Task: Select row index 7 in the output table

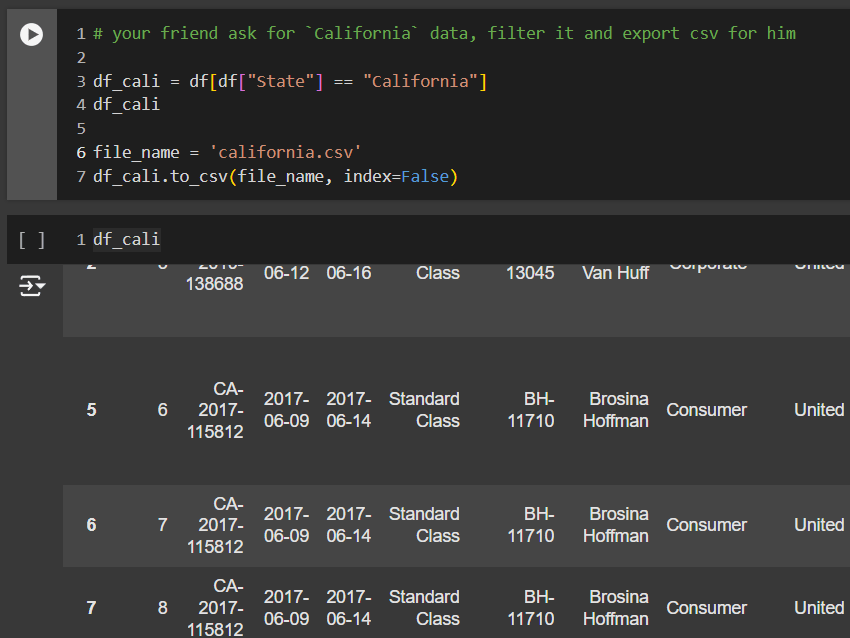Action: click(91, 608)
